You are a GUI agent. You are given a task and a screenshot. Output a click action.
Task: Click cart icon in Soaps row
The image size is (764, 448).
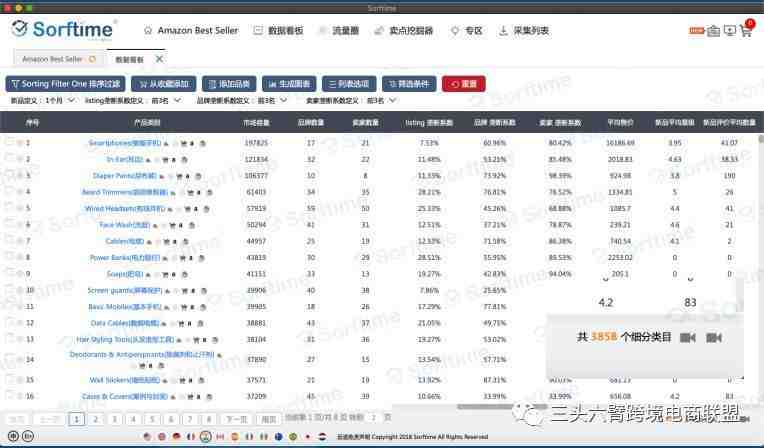pos(166,274)
